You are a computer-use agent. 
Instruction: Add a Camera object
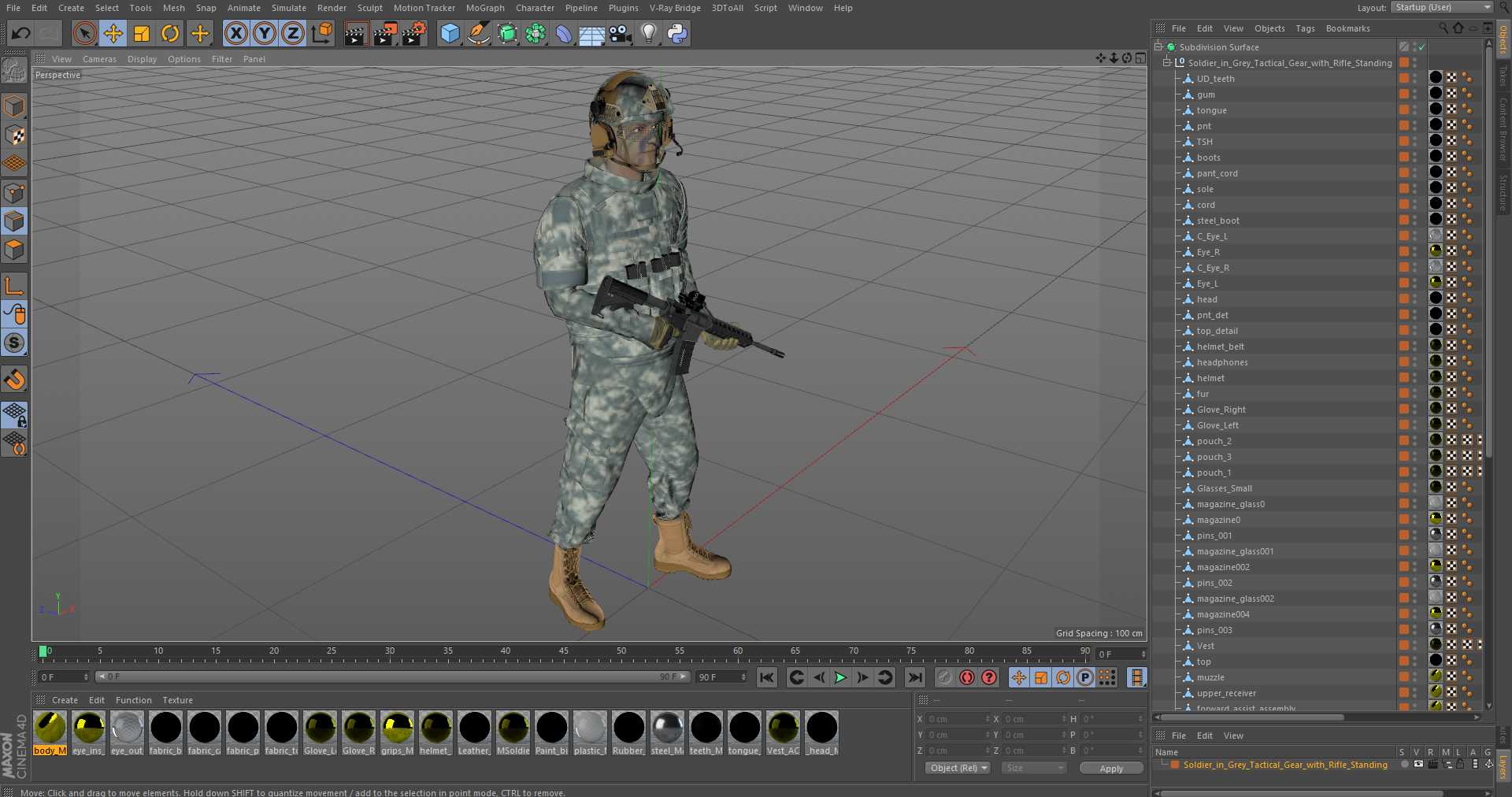(x=621, y=33)
